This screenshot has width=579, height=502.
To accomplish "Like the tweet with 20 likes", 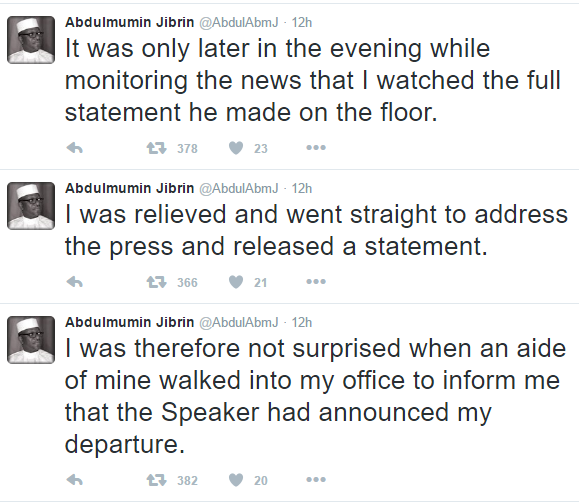I will 236,480.
